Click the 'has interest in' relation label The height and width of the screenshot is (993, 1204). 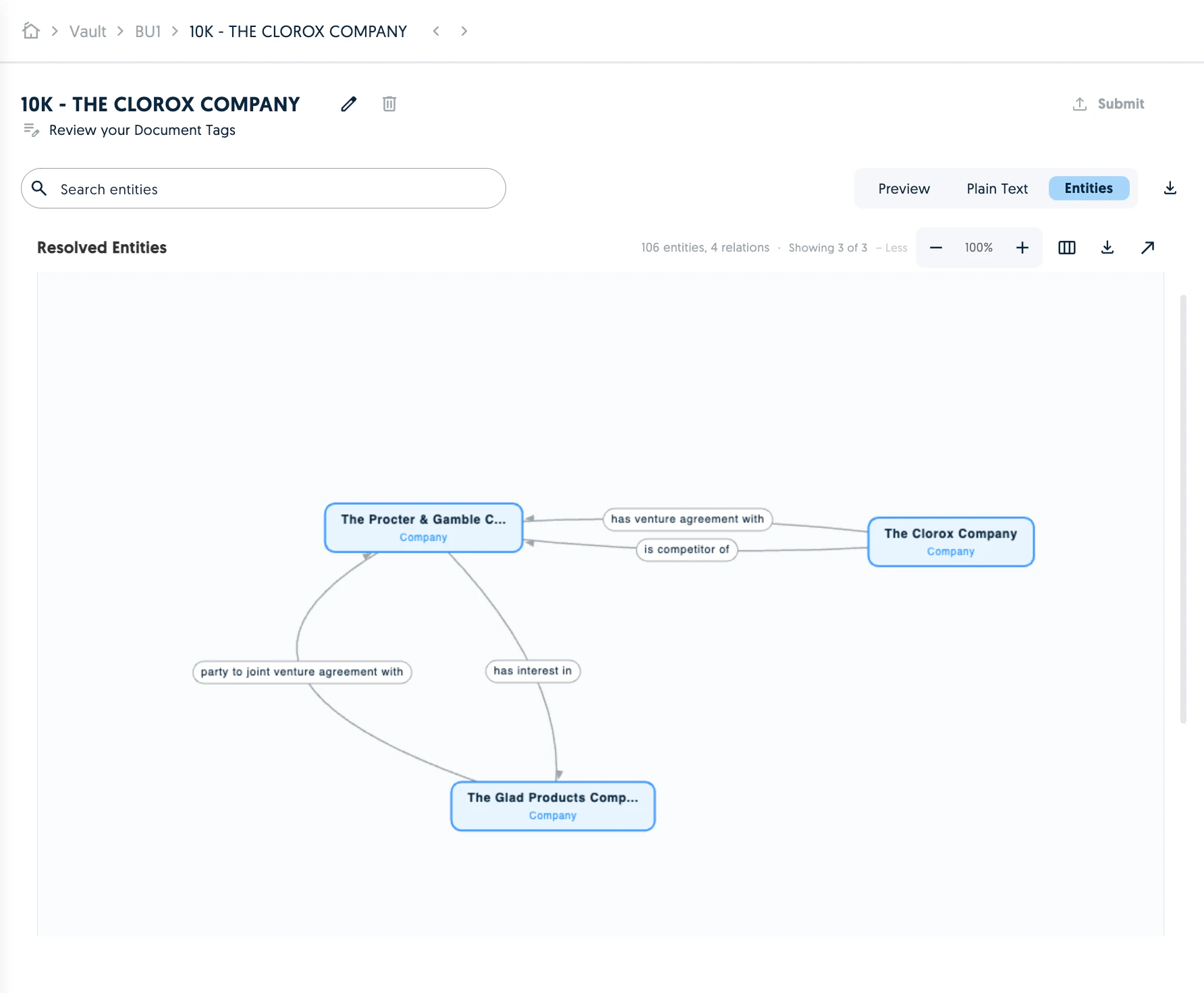pos(532,671)
